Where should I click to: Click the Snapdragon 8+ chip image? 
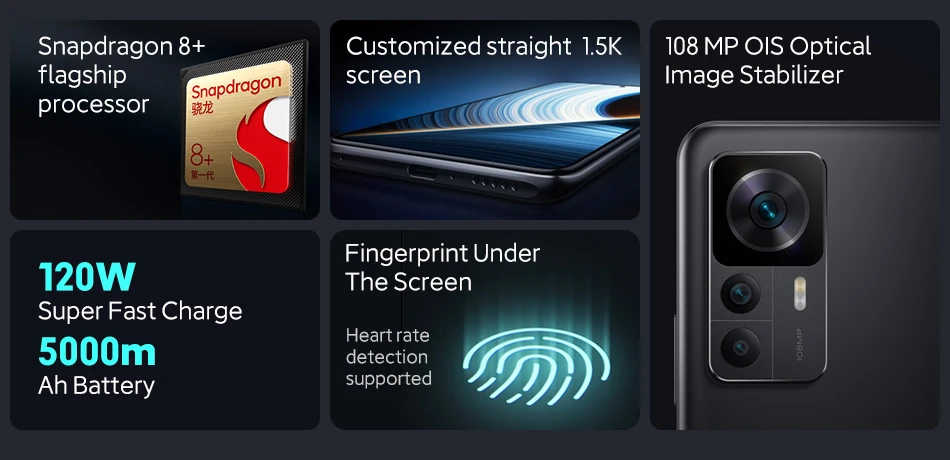point(244,125)
